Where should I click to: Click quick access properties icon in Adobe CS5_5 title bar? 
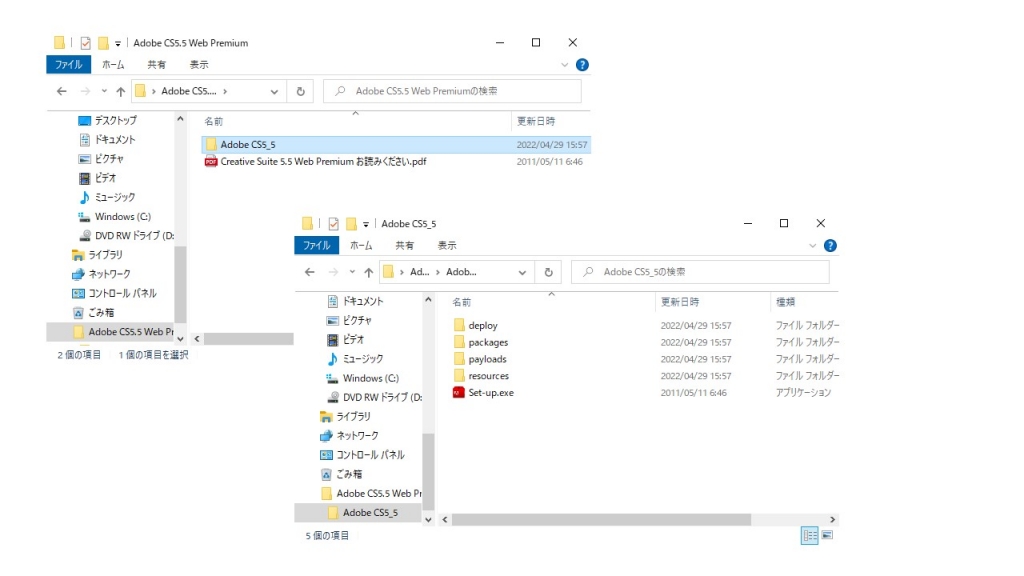click(x=334, y=224)
